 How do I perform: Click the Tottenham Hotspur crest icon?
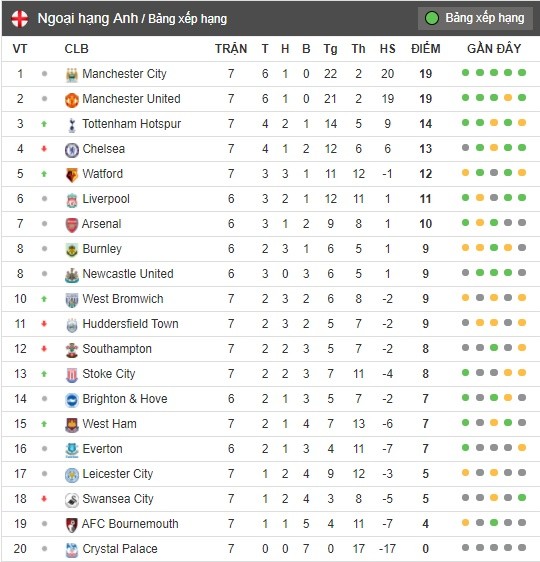click(72, 125)
